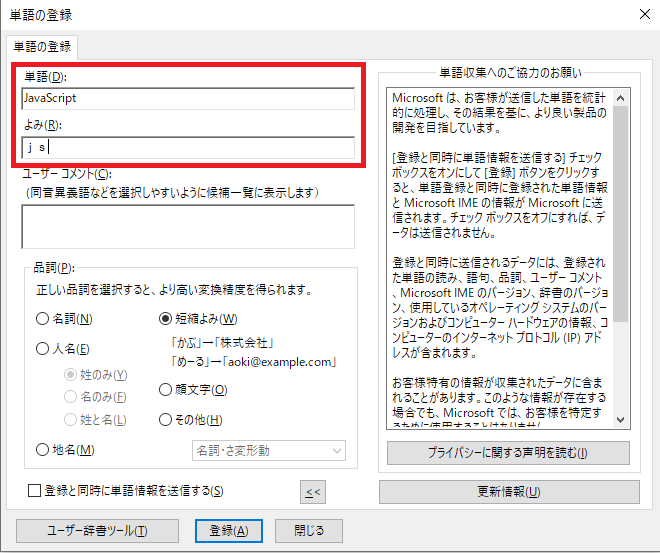
Task: Click the ユーザーコメント text area
Action: (x=188, y=226)
